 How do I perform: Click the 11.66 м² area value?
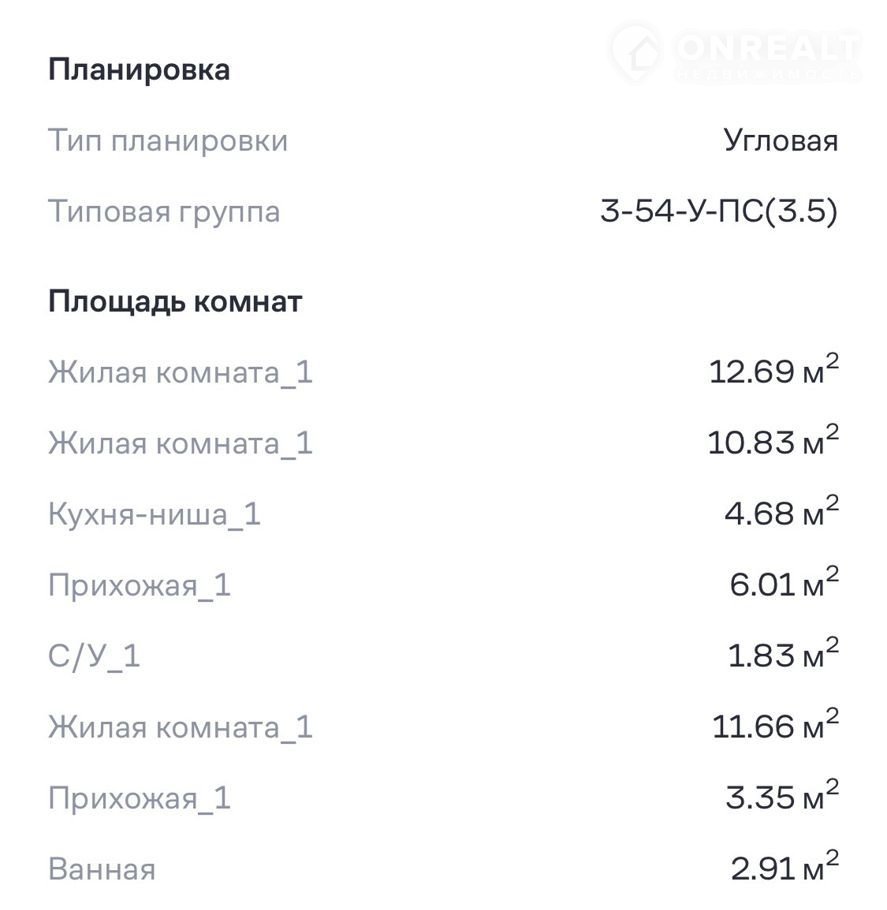(775, 727)
